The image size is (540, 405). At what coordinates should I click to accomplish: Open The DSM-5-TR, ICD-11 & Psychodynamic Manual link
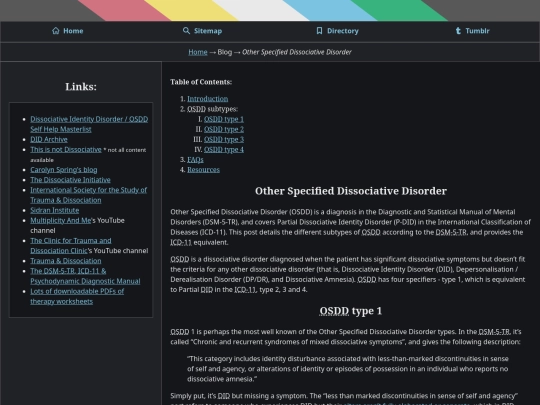[x=85, y=276]
